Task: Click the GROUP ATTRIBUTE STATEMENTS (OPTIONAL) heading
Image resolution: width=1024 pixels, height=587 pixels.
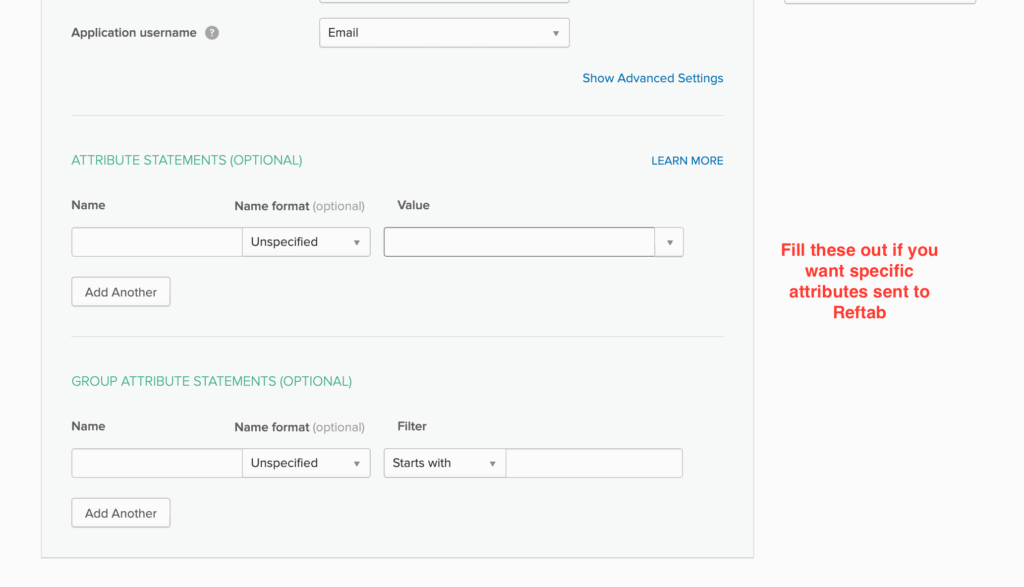Action: pyautogui.click(x=211, y=381)
